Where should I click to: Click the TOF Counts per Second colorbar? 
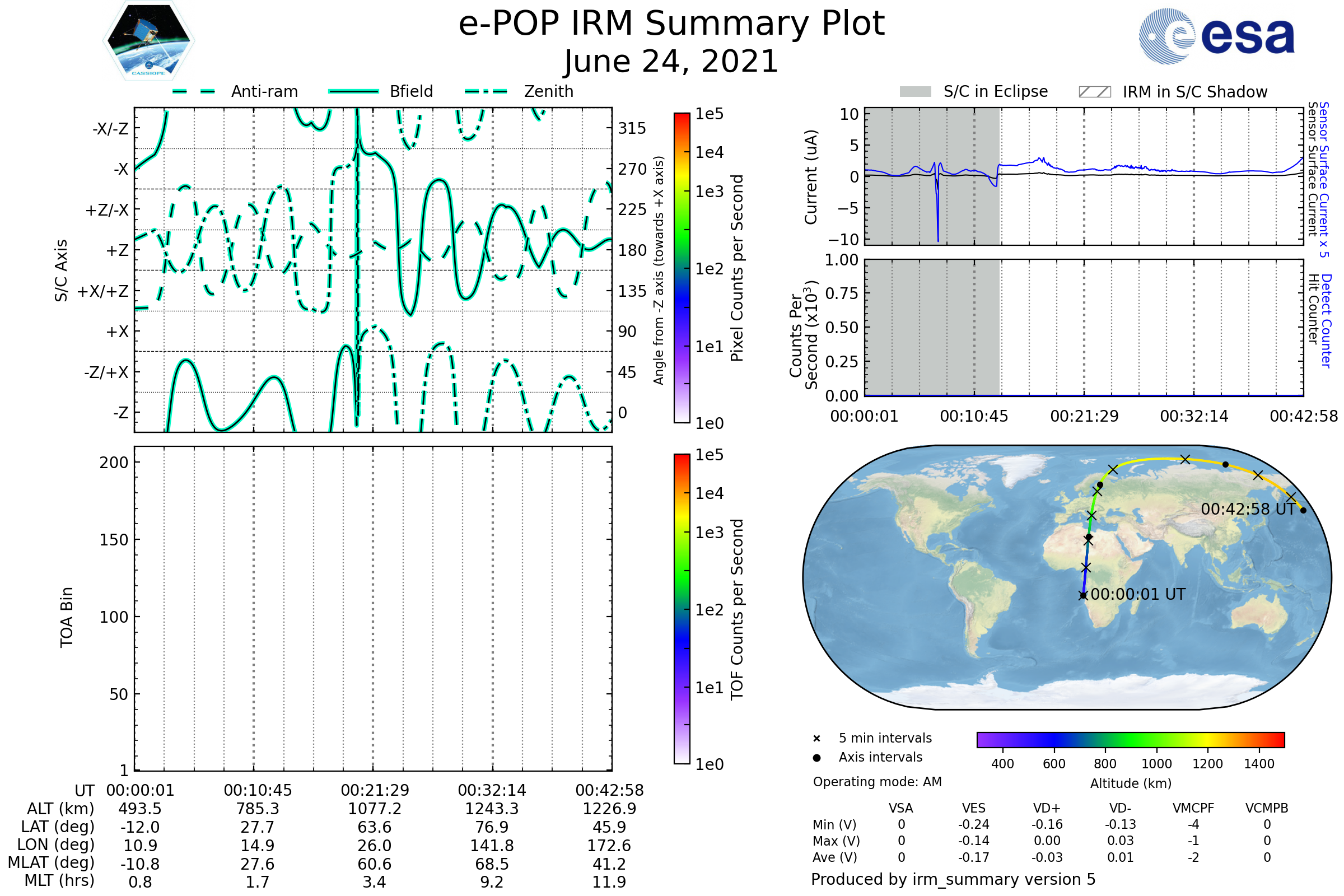click(x=682, y=609)
